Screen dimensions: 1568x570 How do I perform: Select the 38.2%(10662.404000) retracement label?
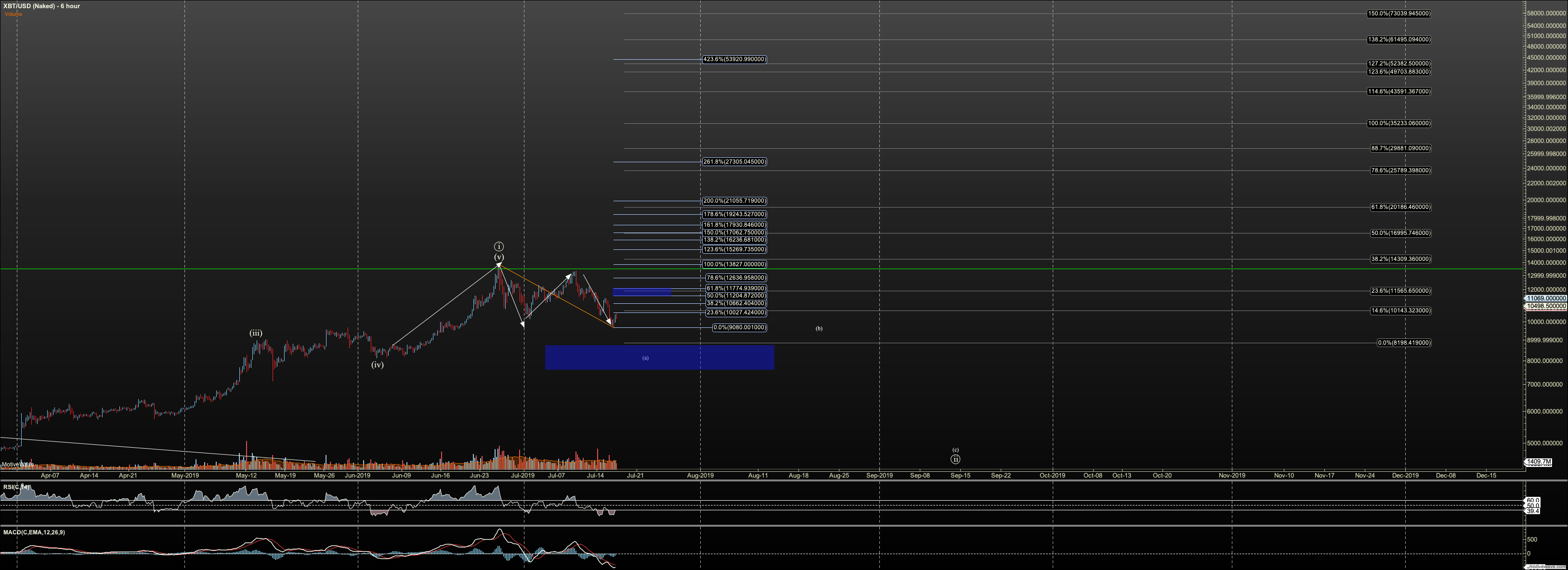pyautogui.click(x=736, y=303)
